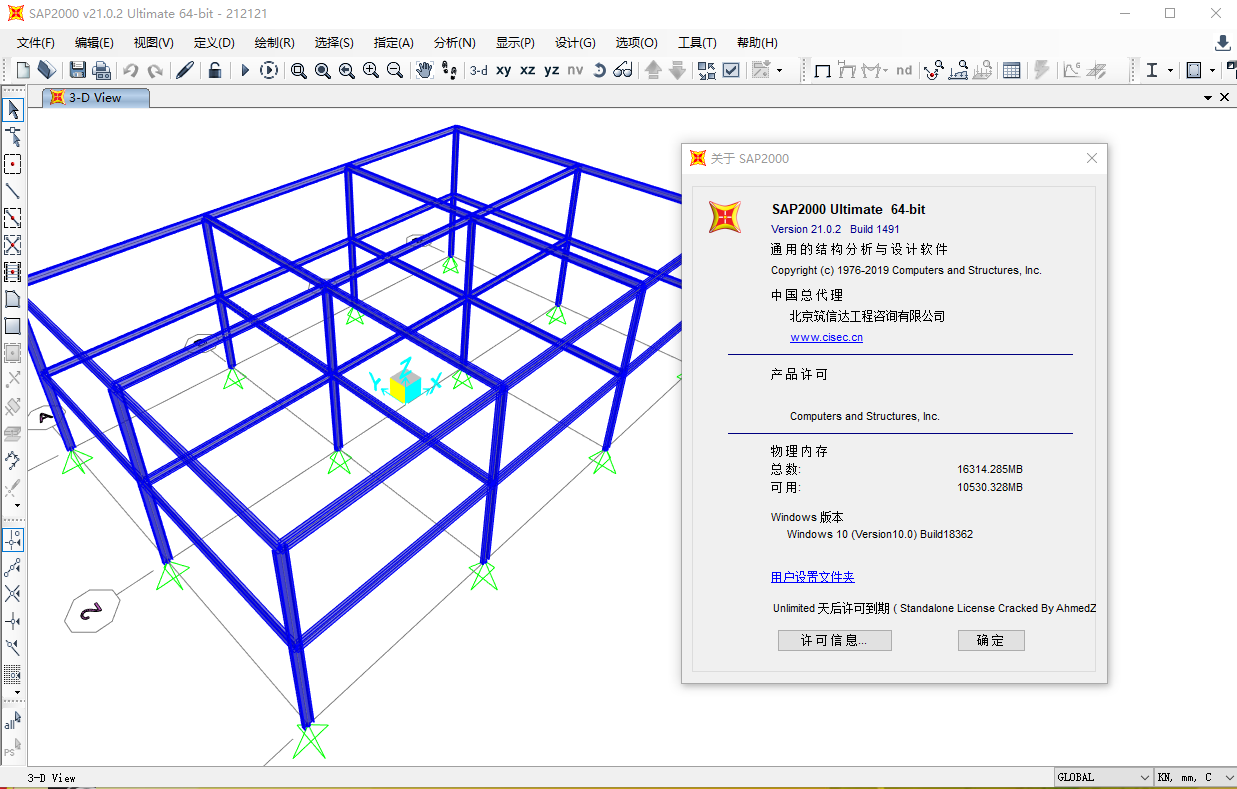Select the Draw Frame/Cable line tool
The width and height of the screenshot is (1237, 789).
[13, 191]
